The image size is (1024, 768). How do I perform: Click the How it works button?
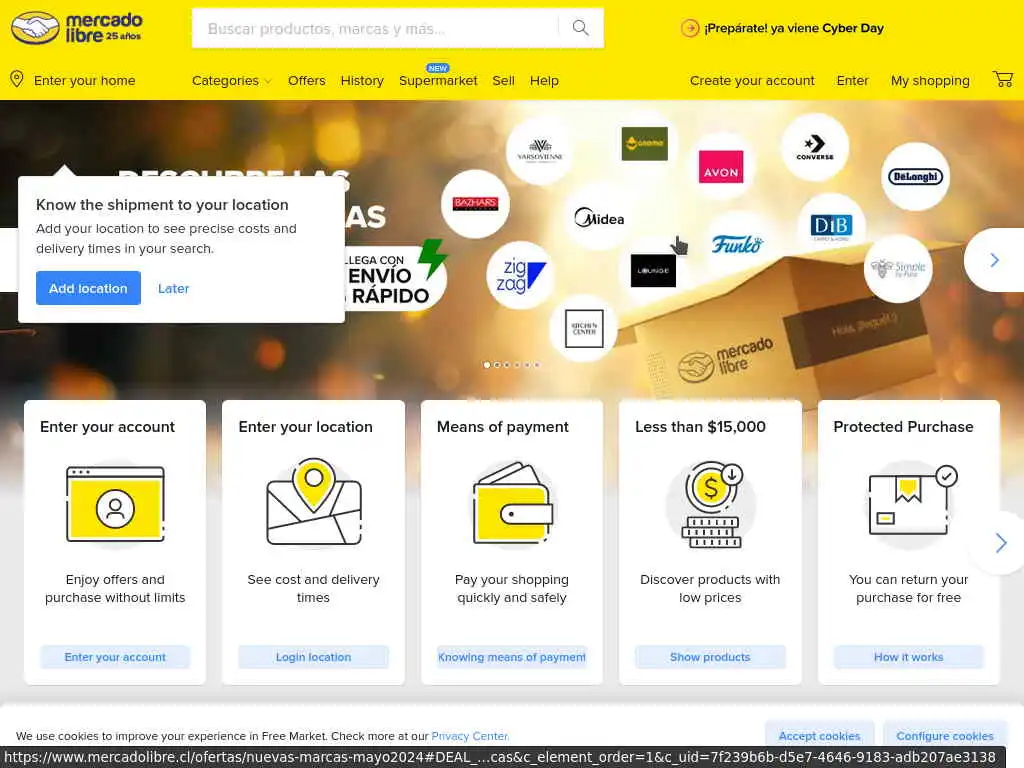(908, 657)
